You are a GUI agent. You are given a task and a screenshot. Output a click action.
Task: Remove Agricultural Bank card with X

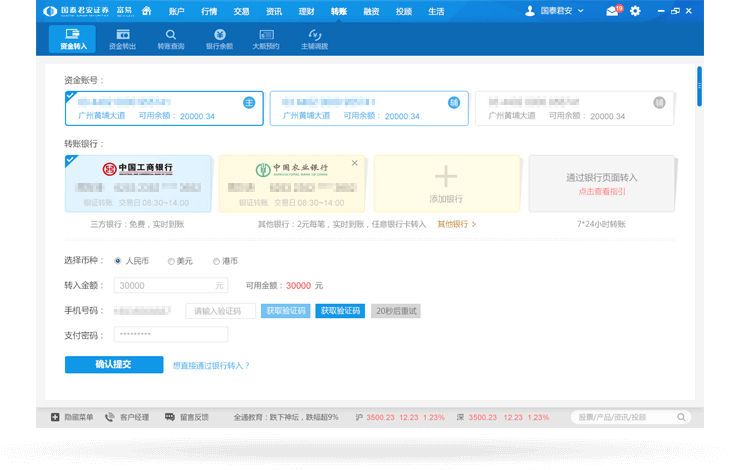355,163
